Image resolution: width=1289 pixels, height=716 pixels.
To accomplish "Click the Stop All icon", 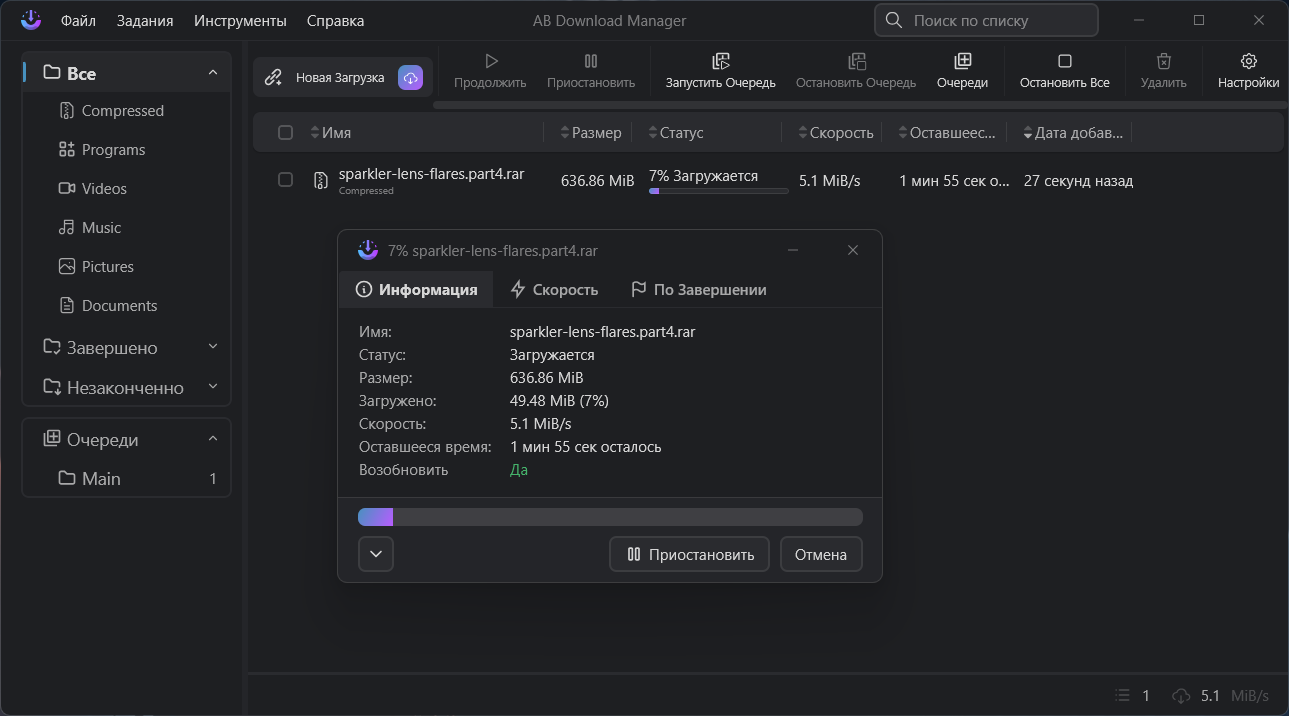I will (x=1064, y=62).
